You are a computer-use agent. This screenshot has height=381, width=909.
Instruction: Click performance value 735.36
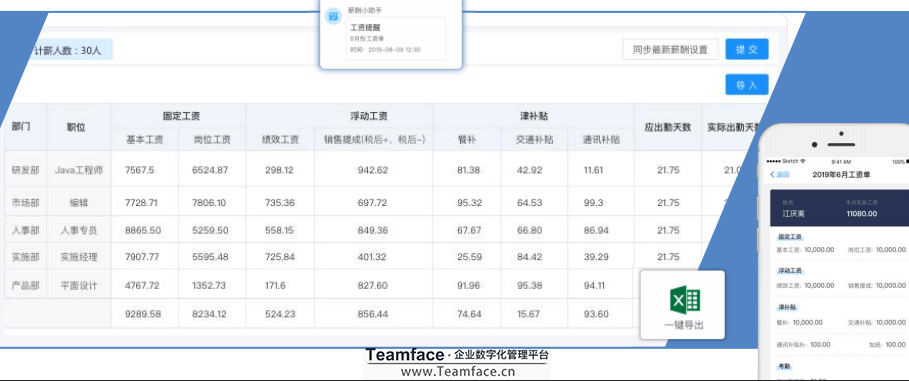tap(279, 203)
